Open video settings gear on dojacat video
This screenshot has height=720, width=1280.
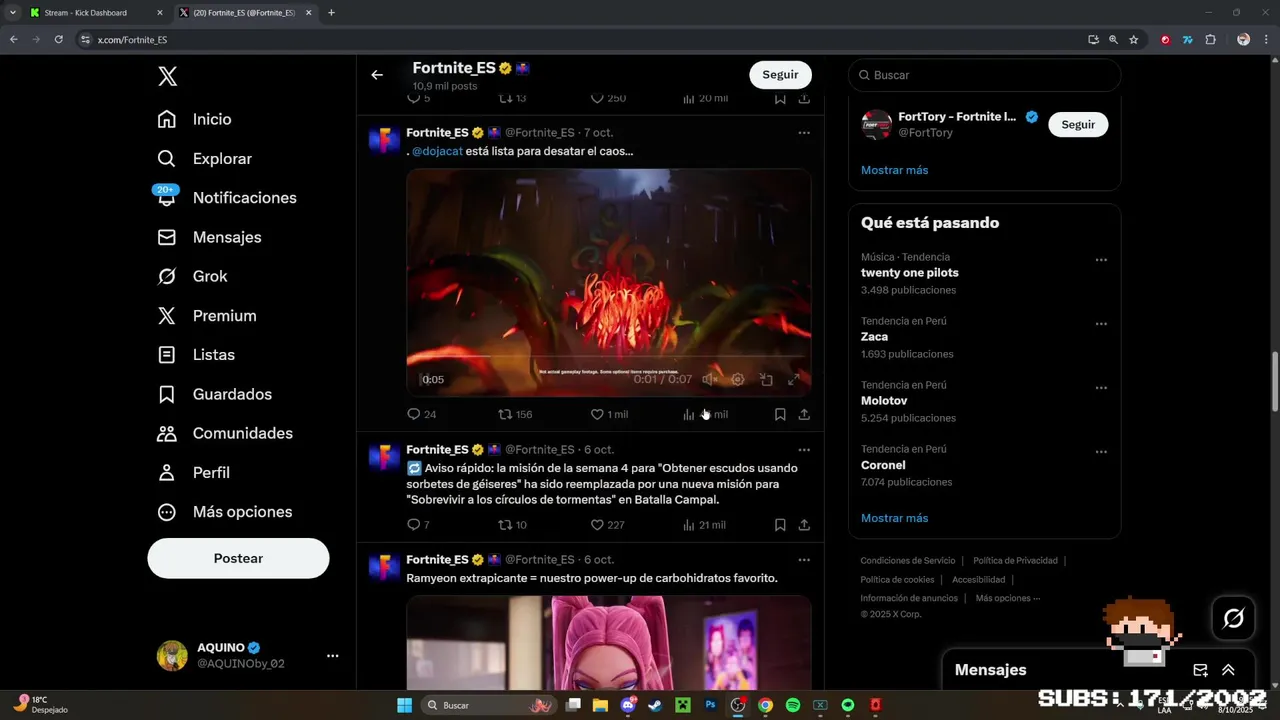(x=738, y=380)
